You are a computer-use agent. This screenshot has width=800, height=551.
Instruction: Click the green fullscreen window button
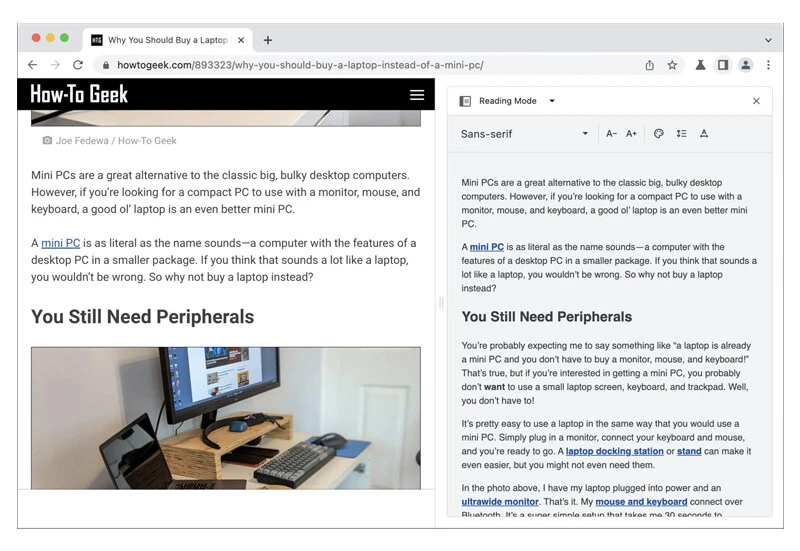click(64, 38)
